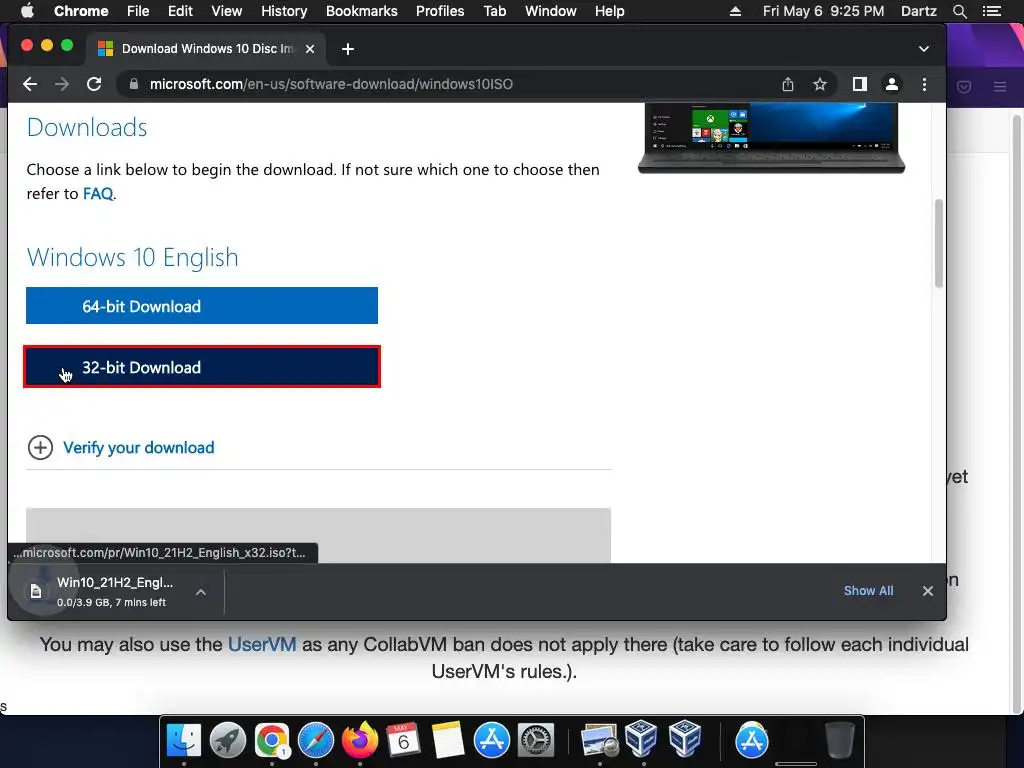1024x768 pixels.
Task: Open the View menu
Action: click(227, 11)
